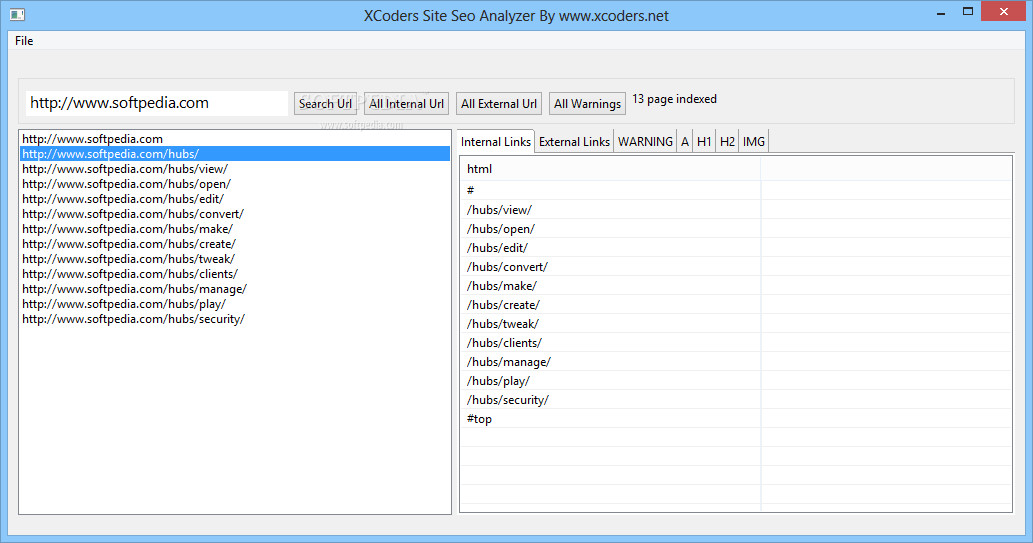Select the /hubs/manage/ table row

coord(735,362)
